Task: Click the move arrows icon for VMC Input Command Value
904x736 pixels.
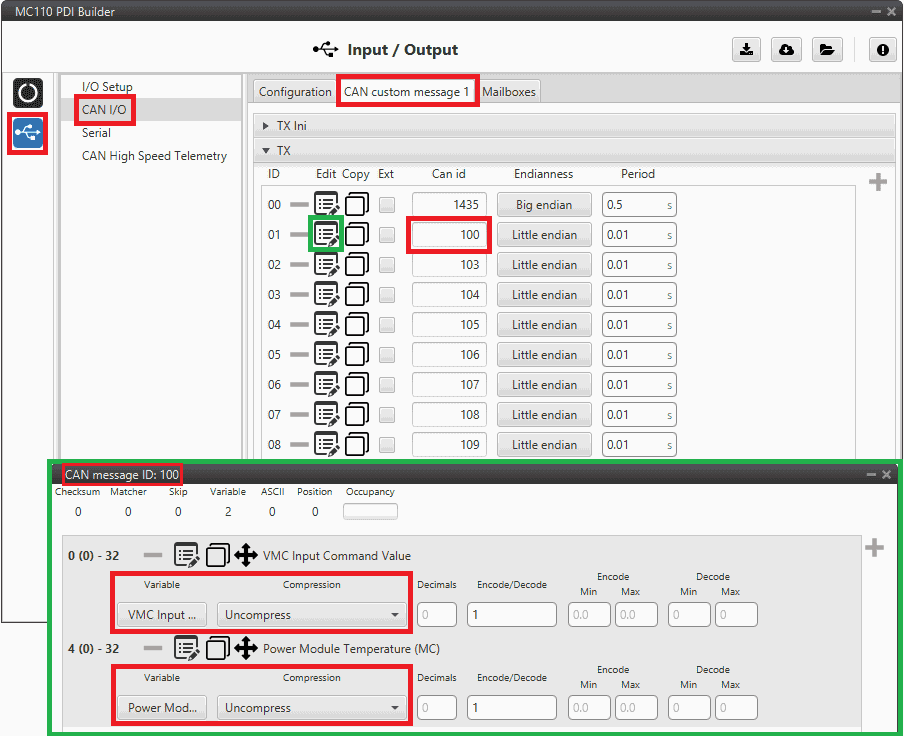Action: tap(246, 556)
